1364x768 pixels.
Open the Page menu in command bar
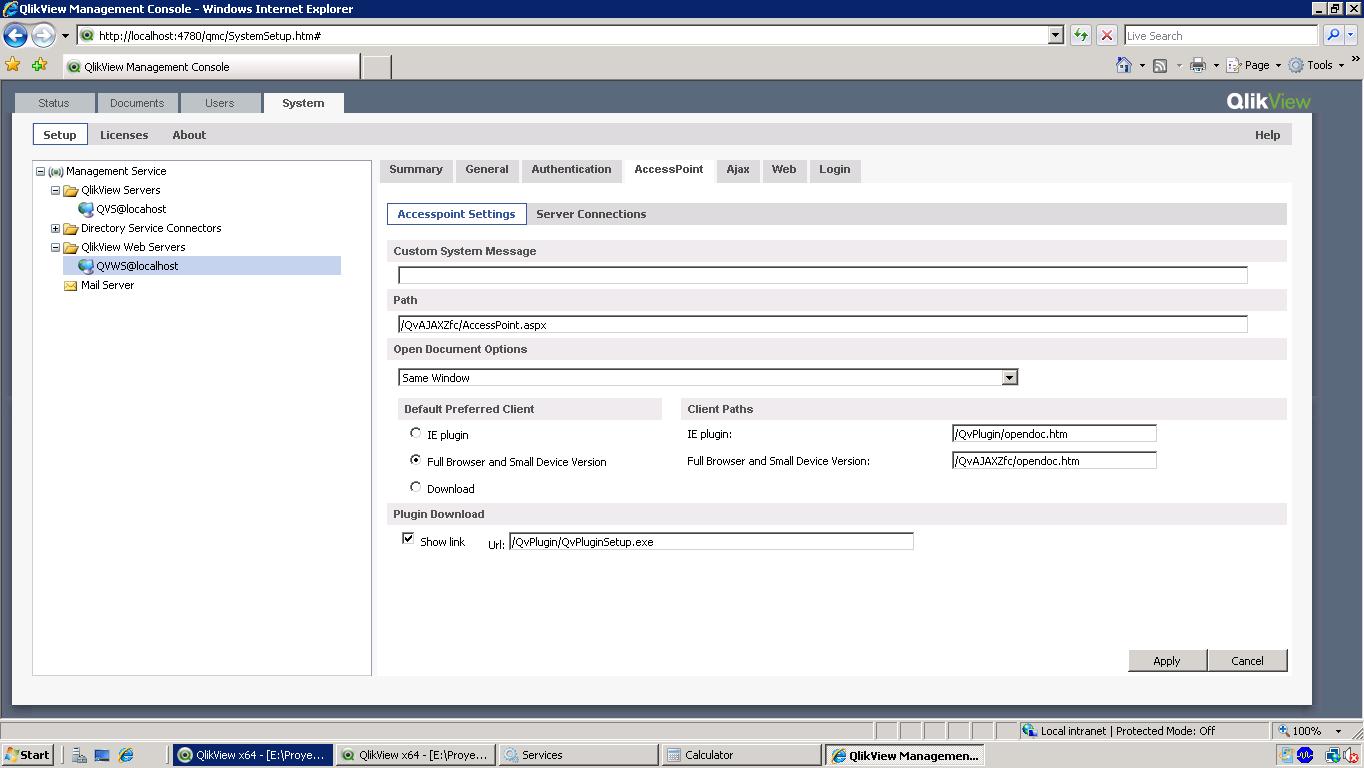click(1254, 65)
